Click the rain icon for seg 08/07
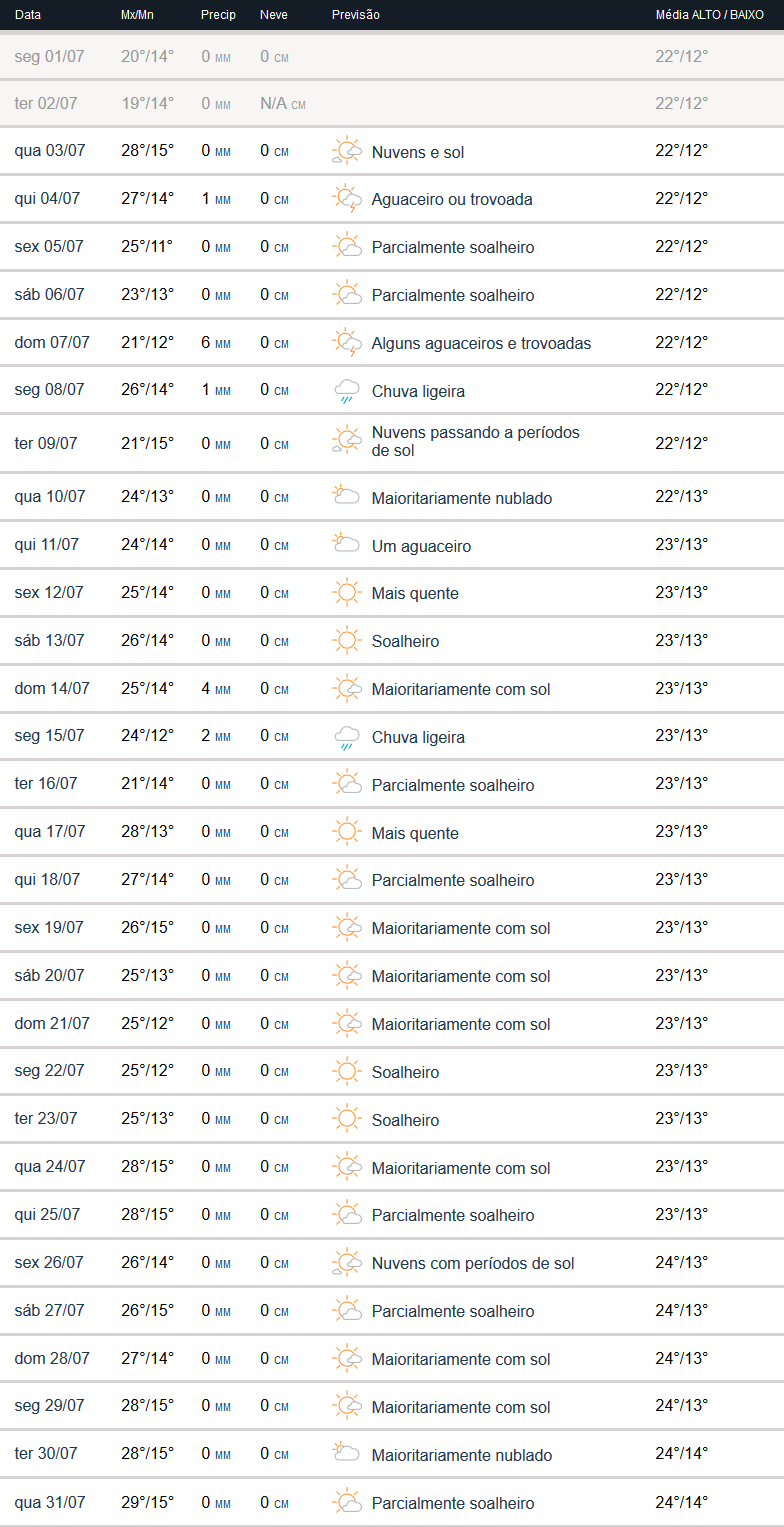The height and width of the screenshot is (1527, 784). (346, 391)
